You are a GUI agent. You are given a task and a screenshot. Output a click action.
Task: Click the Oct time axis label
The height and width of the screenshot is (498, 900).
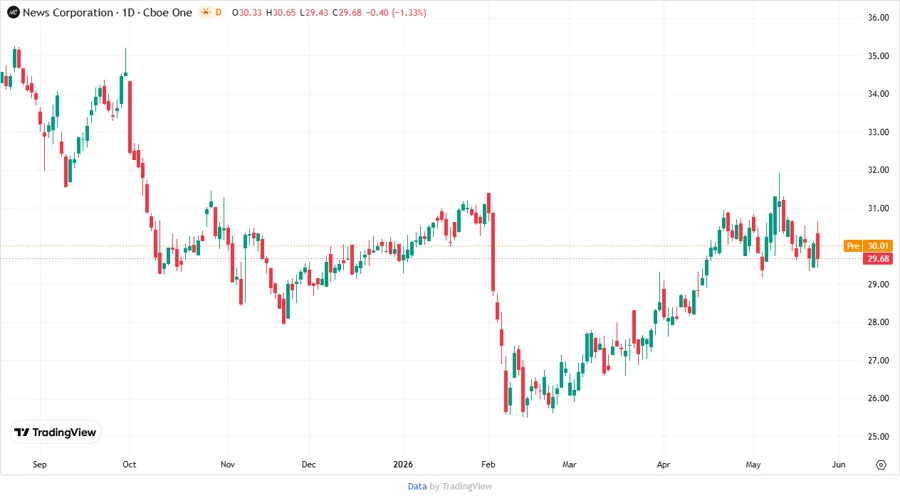[129, 465]
